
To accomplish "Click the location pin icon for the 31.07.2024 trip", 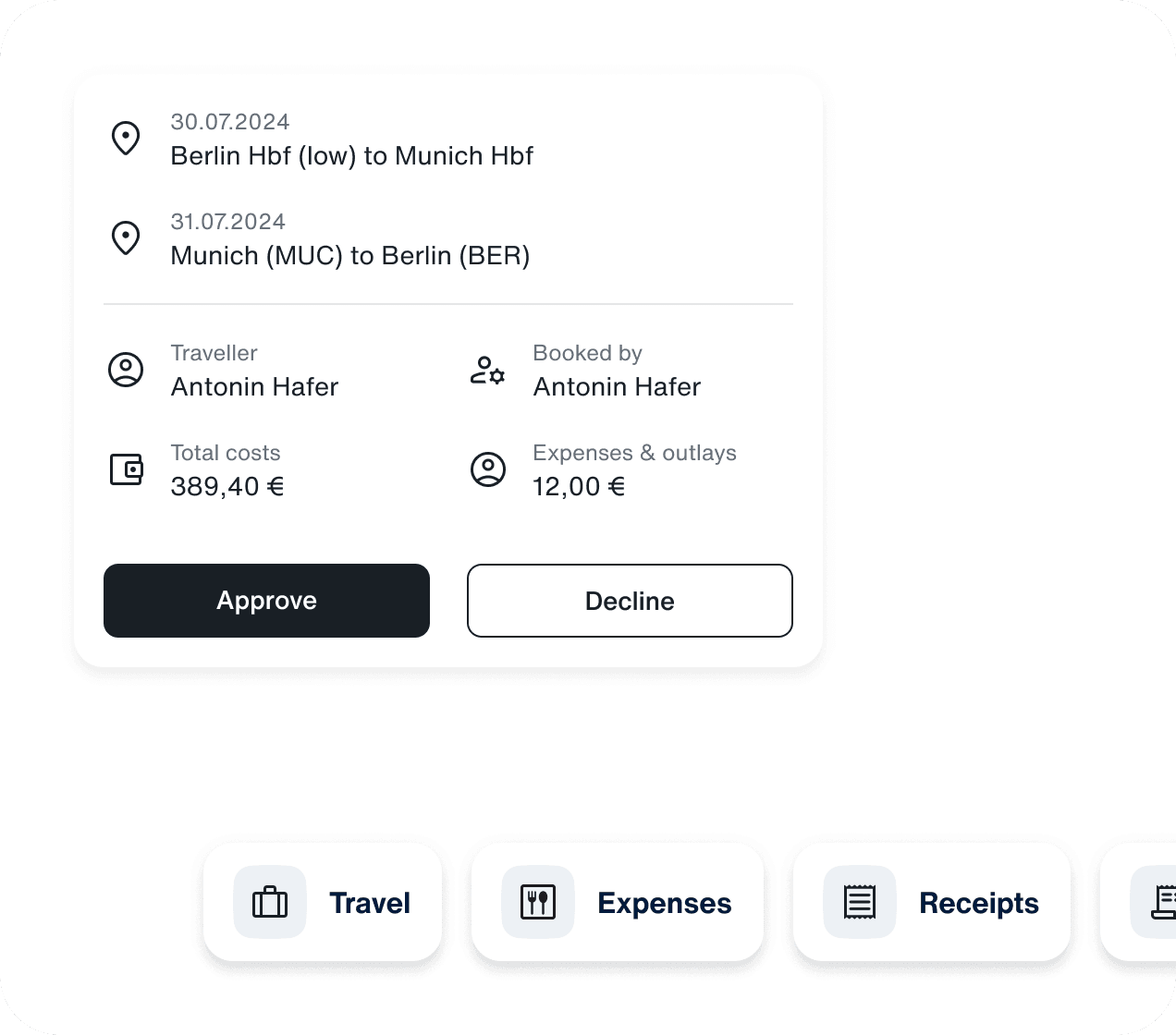I will [x=126, y=238].
